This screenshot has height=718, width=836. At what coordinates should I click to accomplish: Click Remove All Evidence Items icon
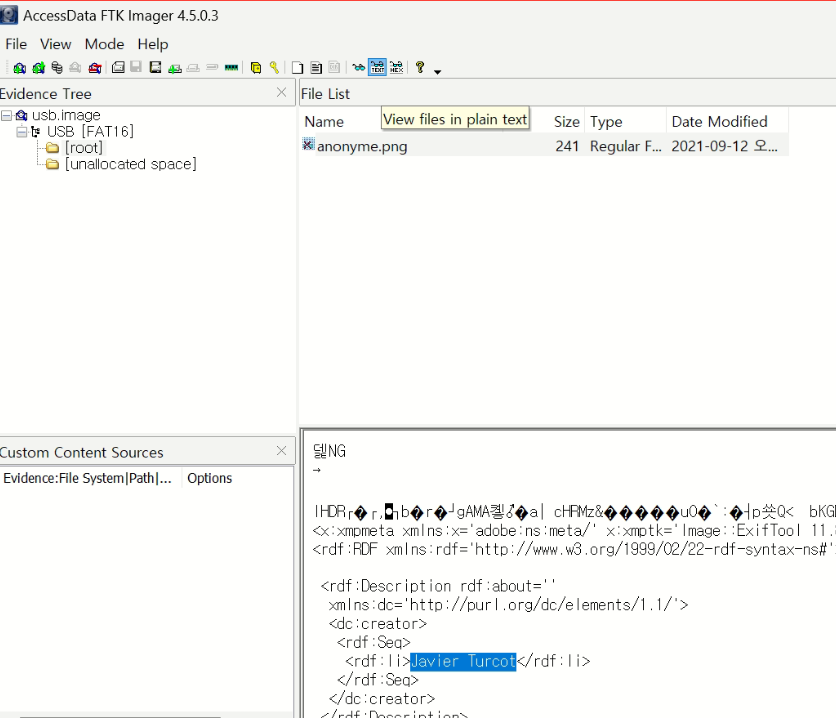click(95, 68)
